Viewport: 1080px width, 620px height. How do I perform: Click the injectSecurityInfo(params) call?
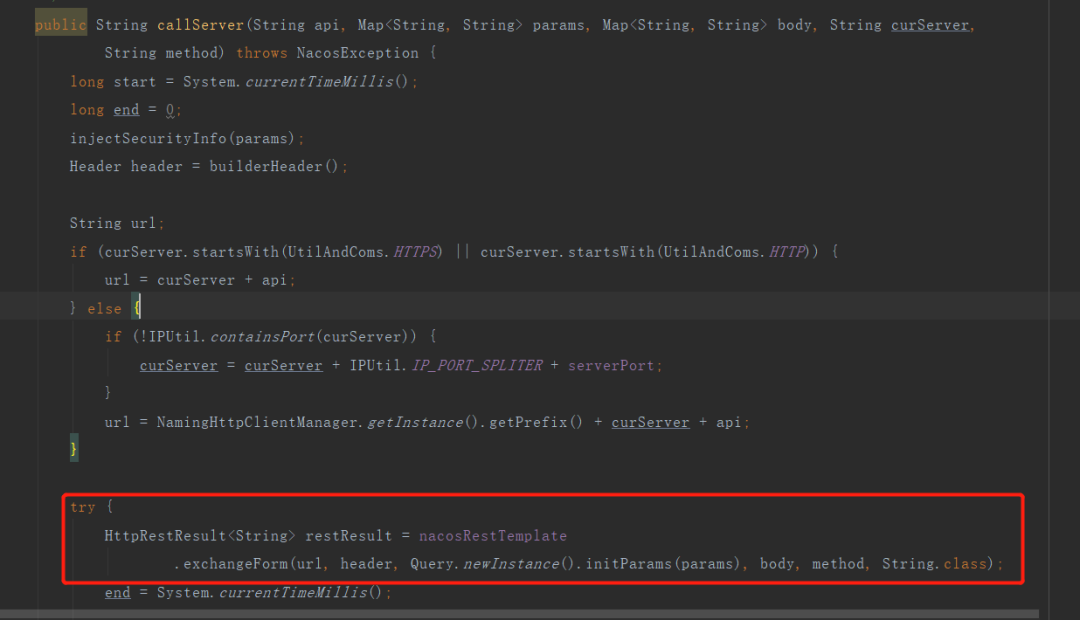183,138
